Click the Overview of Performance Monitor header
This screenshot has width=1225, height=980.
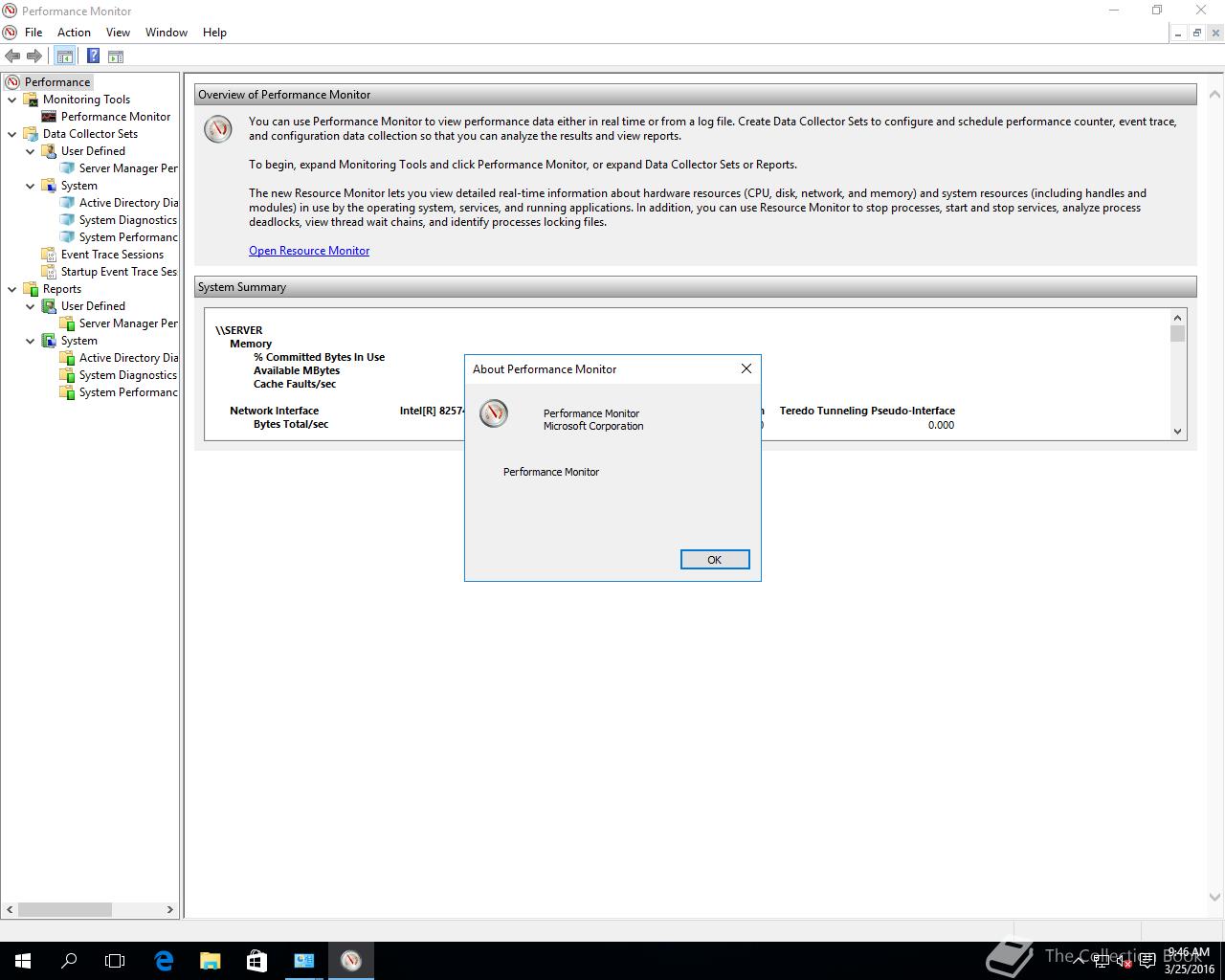point(696,95)
